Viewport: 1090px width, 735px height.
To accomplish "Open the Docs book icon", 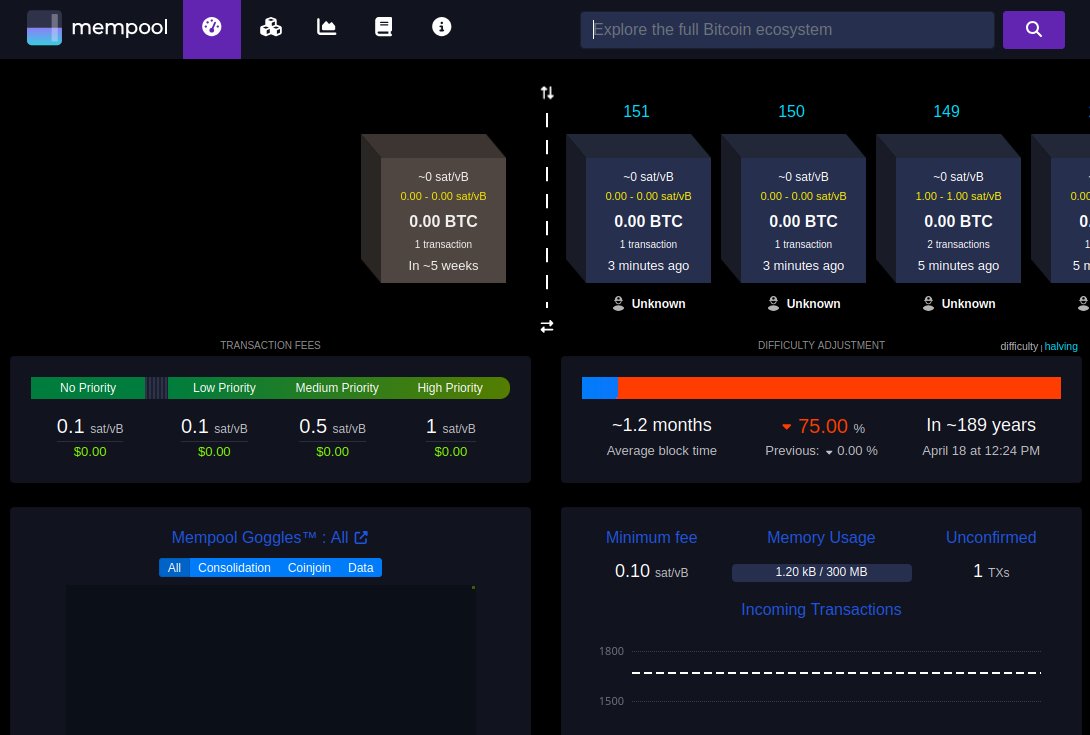I will 384,27.
